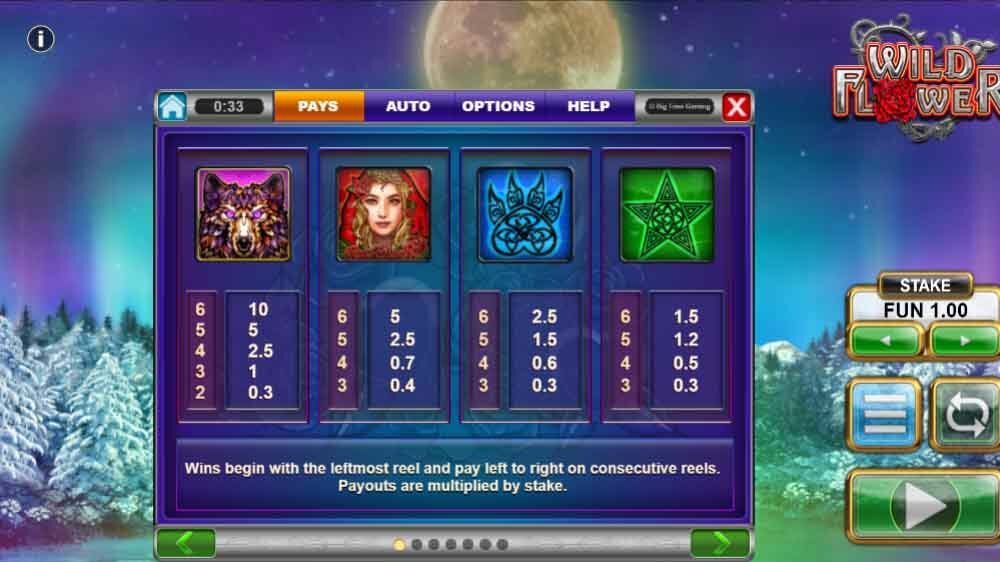This screenshot has height=562, width=1000.
Task: Select the last page indicator dot
Action: (503, 545)
